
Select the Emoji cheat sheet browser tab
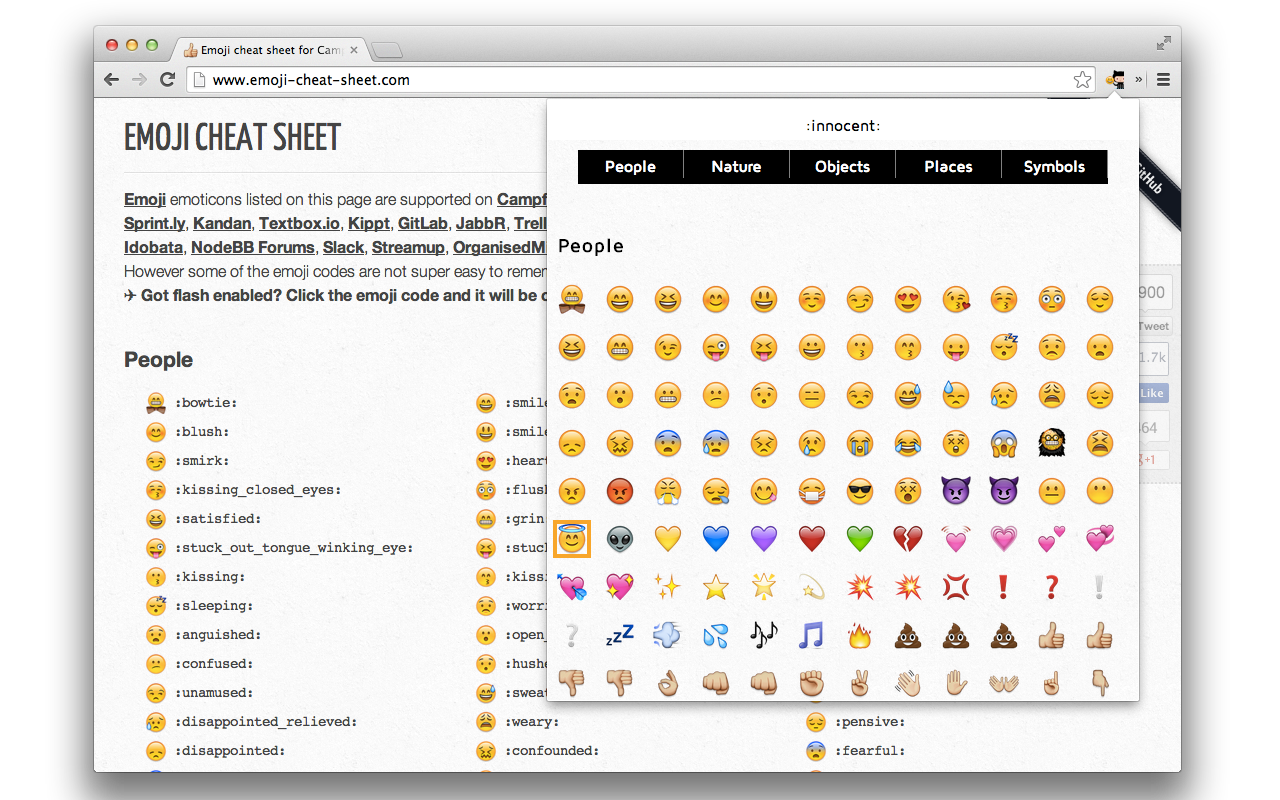(270, 49)
